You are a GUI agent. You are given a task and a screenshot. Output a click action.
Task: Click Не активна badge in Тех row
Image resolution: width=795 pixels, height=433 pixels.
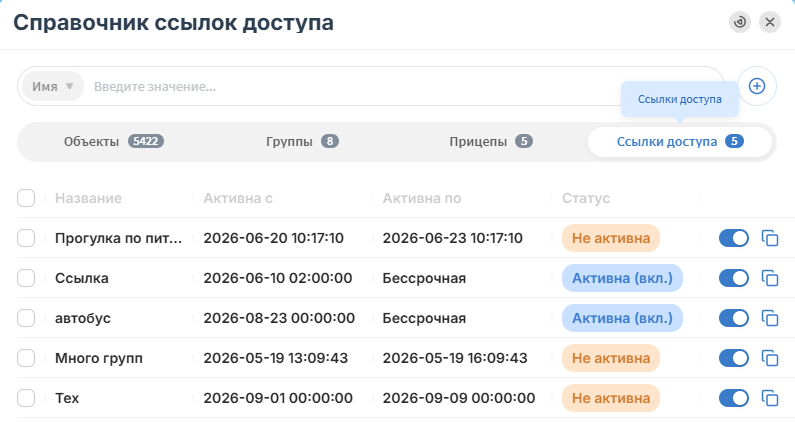point(610,398)
